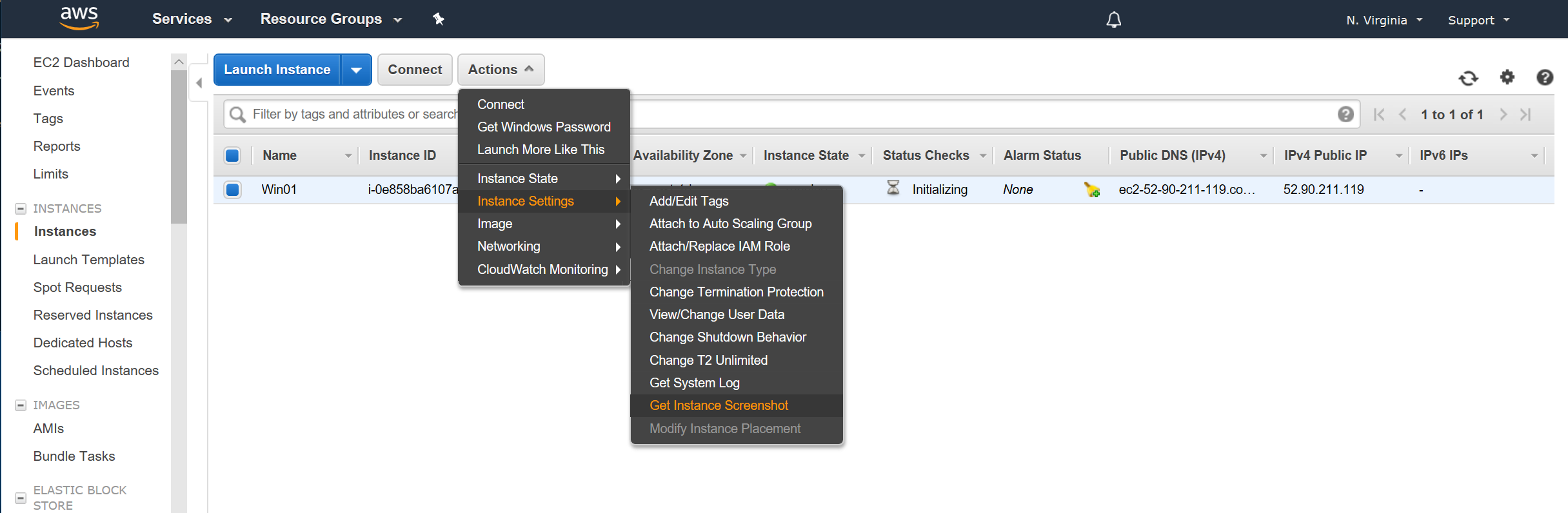Screen dimensions: 1568x513
Task: Open the help question mark icon at far right
Action: tap(1545, 77)
